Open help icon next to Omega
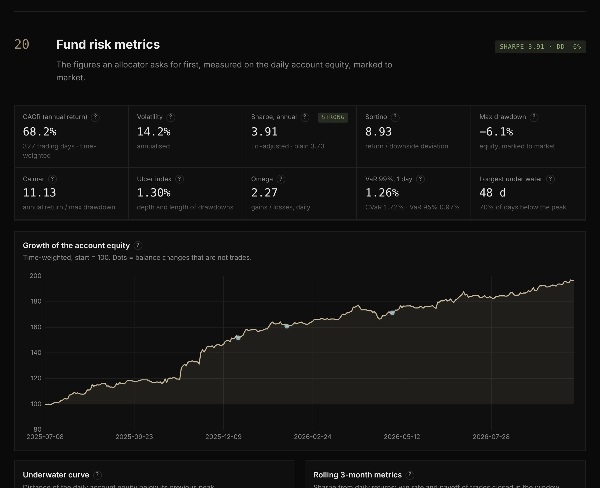 coord(281,179)
